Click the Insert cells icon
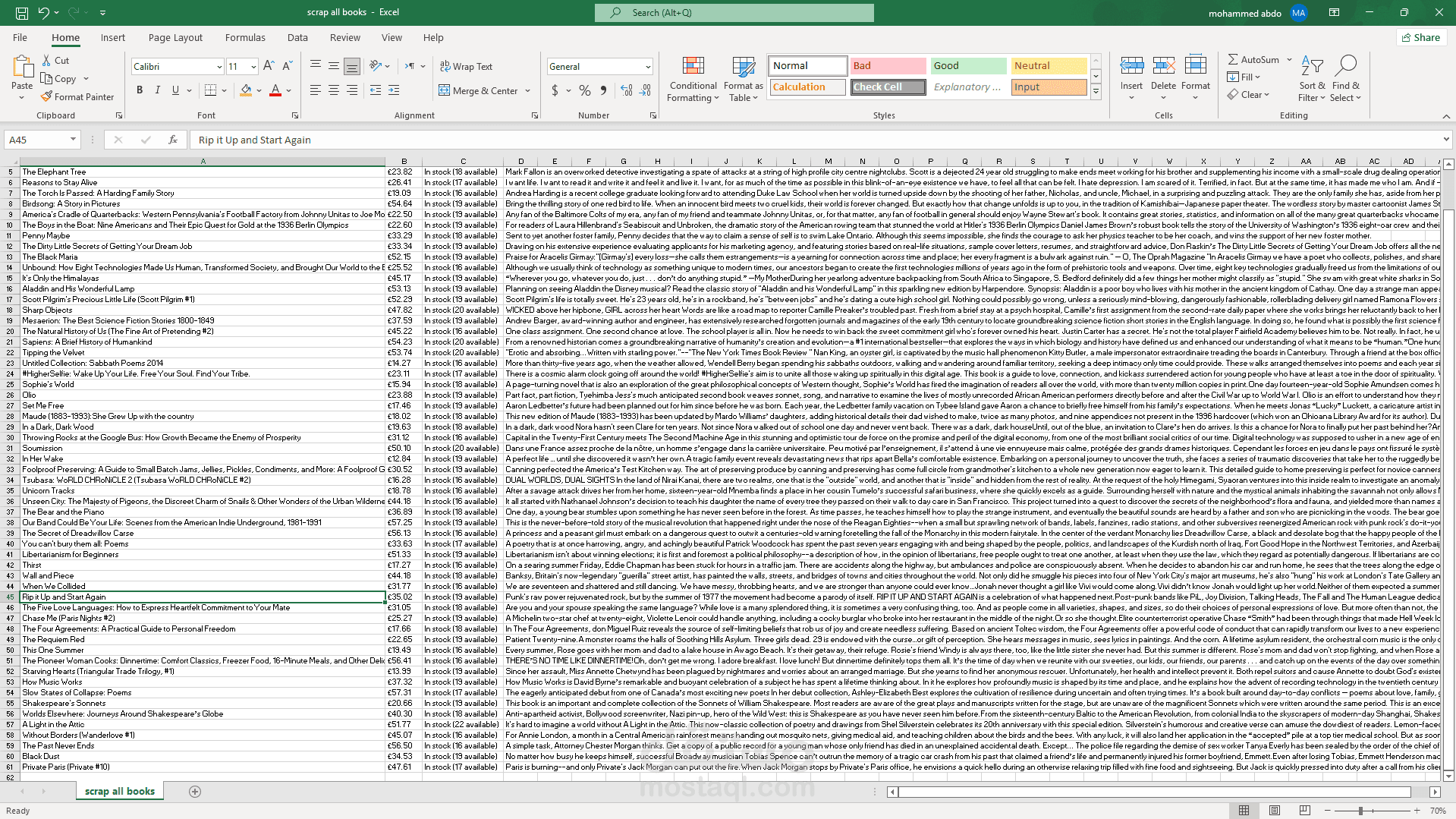The height and width of the screenshot is (819, 1456). [1131, 66]
